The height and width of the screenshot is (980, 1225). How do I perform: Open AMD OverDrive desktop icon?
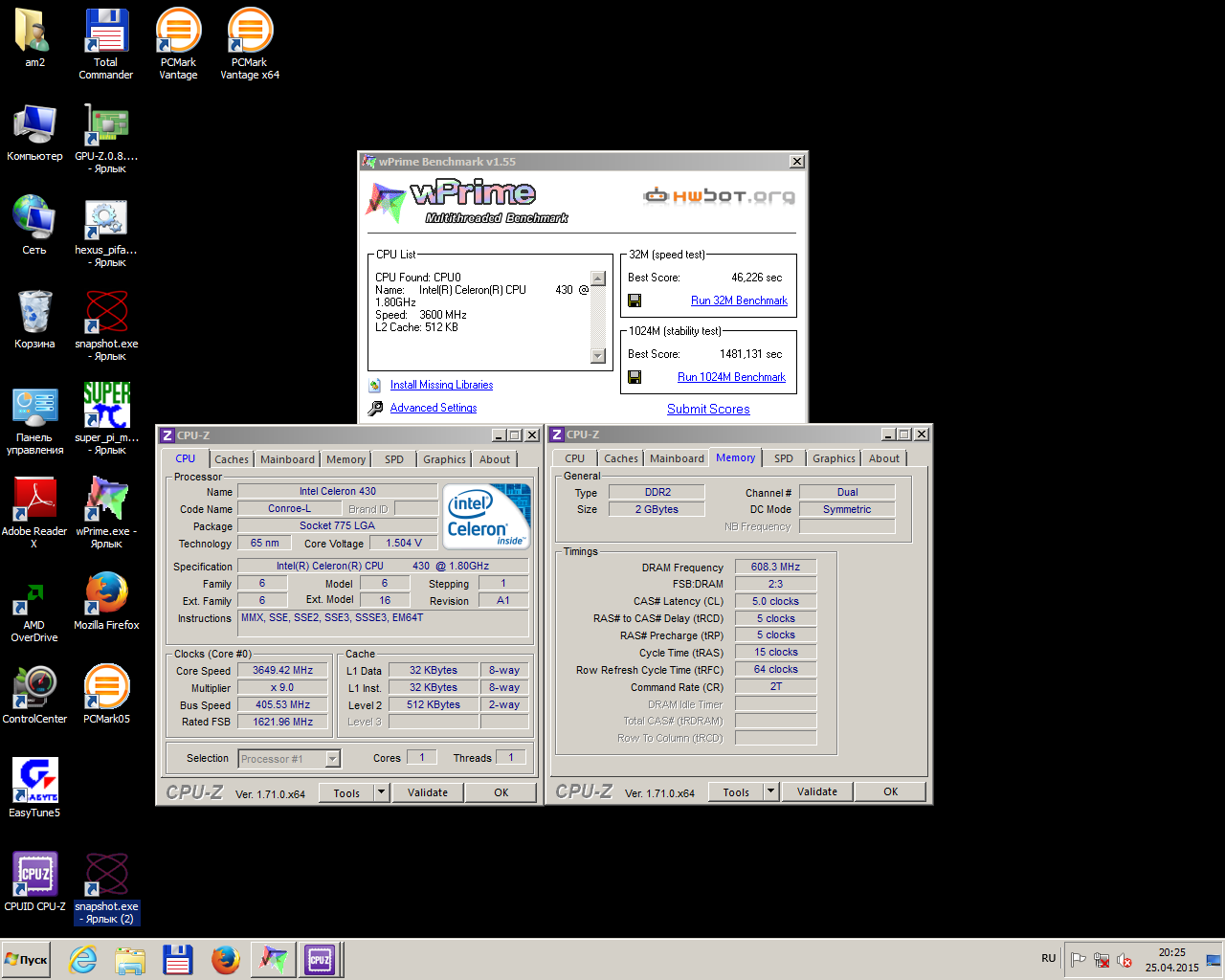pos(34,612)
